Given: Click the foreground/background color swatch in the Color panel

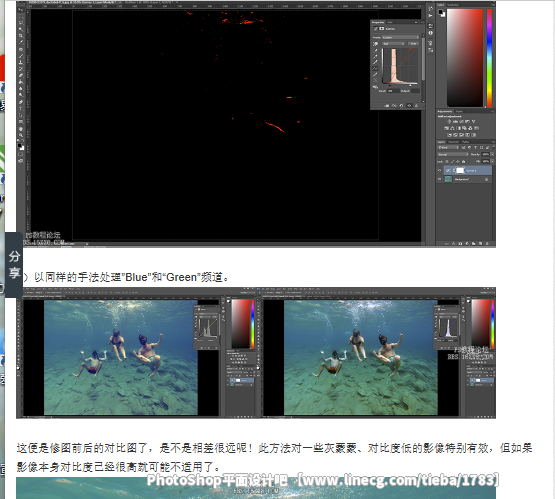Looking at the screenshot, I should coord(442,13).
